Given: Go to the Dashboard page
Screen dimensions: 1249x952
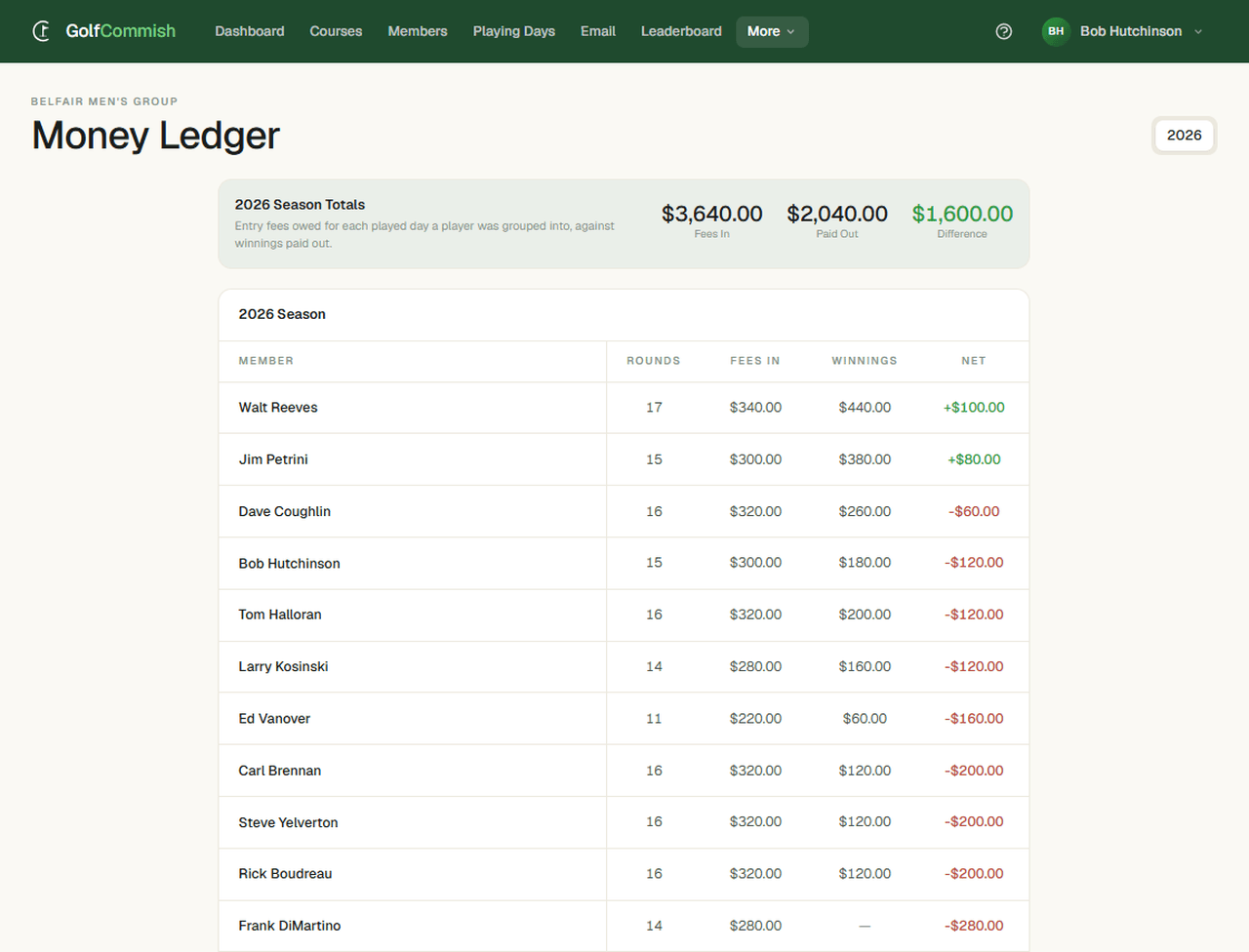Looking at the screenshot, I should click(250, 31).
